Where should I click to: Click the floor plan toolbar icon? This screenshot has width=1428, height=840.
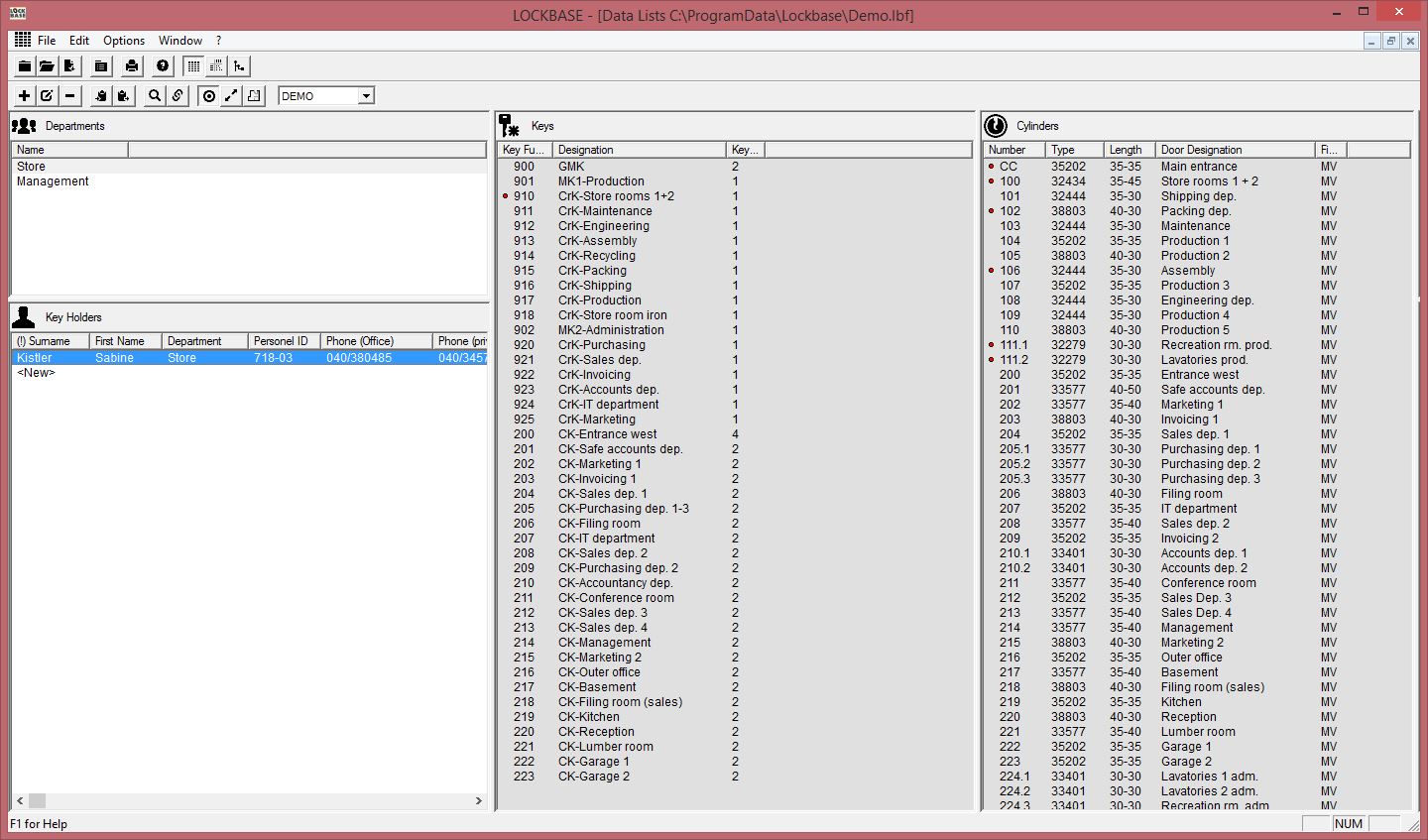(254, 96)
